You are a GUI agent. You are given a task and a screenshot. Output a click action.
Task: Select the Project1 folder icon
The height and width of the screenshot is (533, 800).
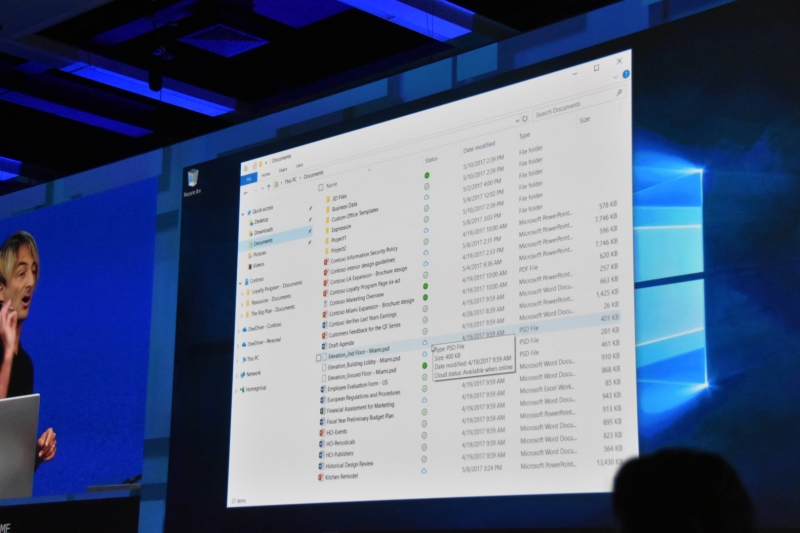tap(327, 241)
